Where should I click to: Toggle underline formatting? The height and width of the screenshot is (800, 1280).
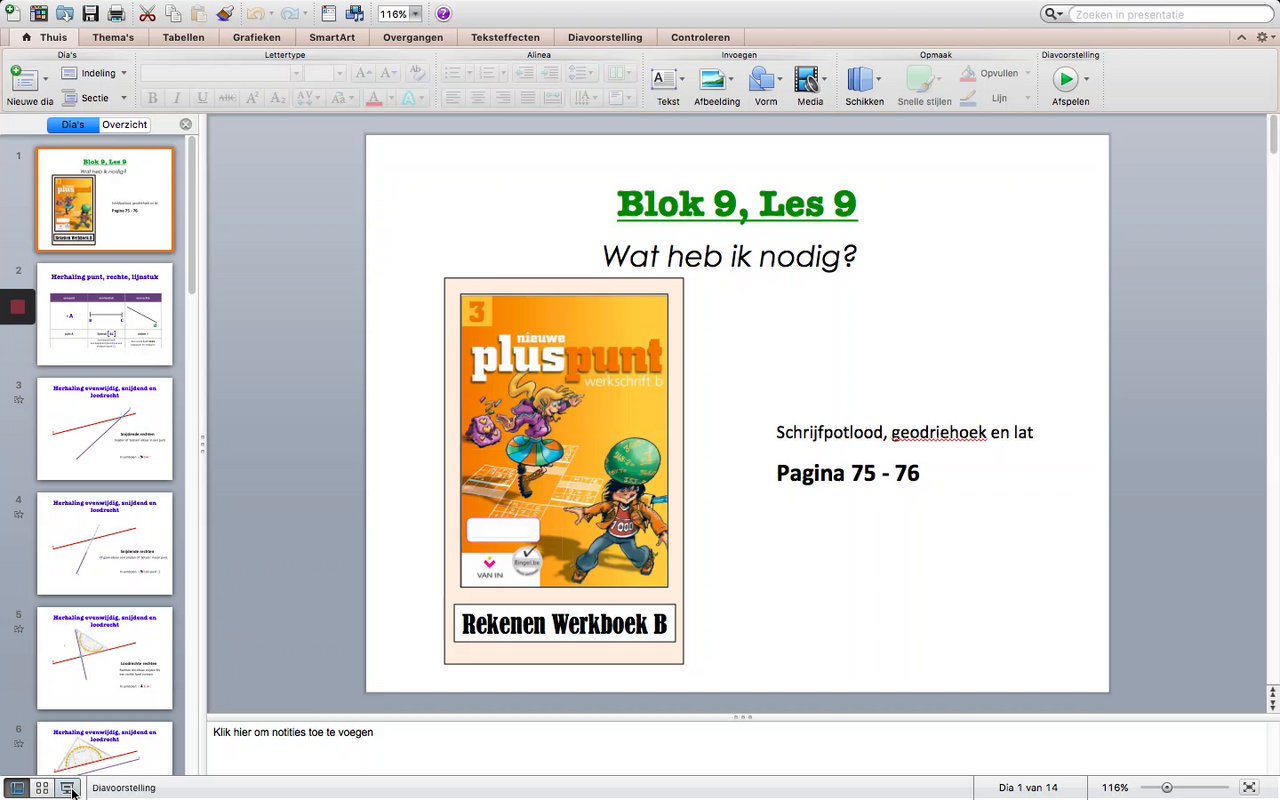[202, 98]
